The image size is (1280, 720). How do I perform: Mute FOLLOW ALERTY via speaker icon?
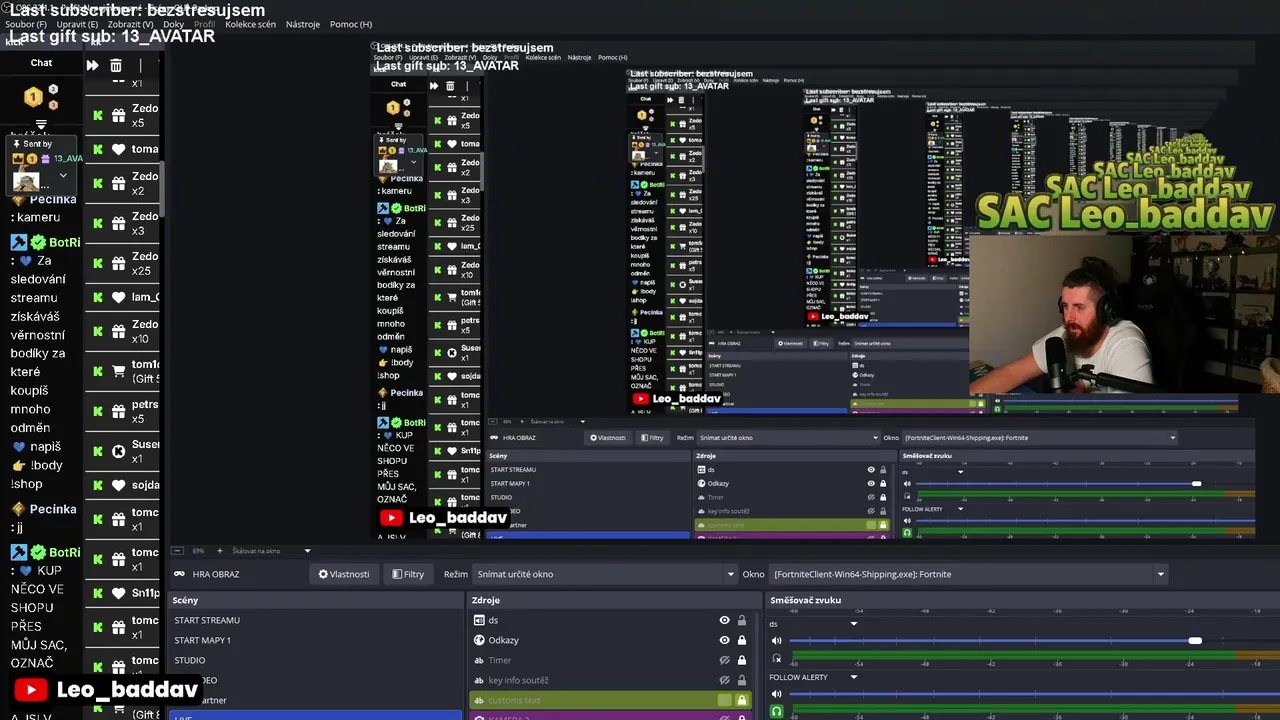776,694
